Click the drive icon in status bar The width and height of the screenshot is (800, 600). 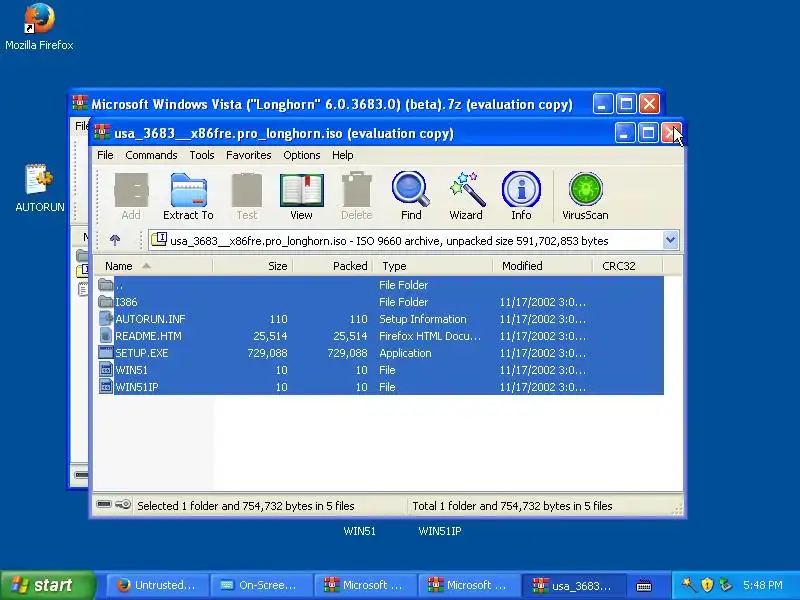coord(104,505)
